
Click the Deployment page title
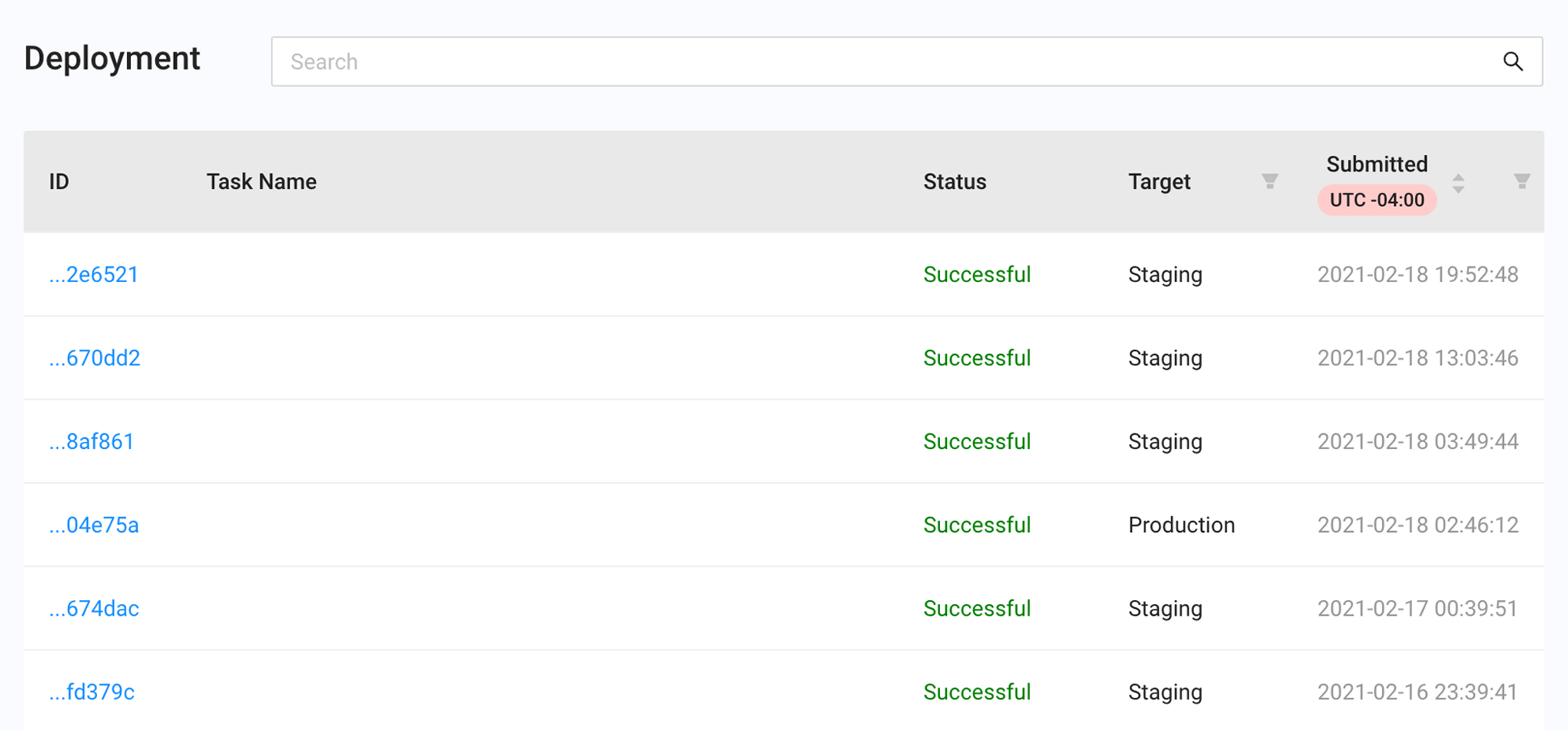point(112,59)
